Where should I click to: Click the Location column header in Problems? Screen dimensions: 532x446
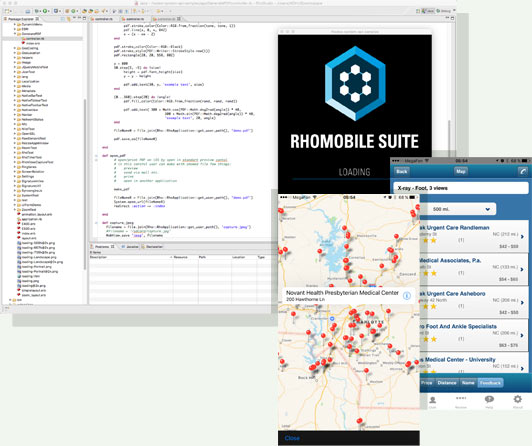point(244,257)
